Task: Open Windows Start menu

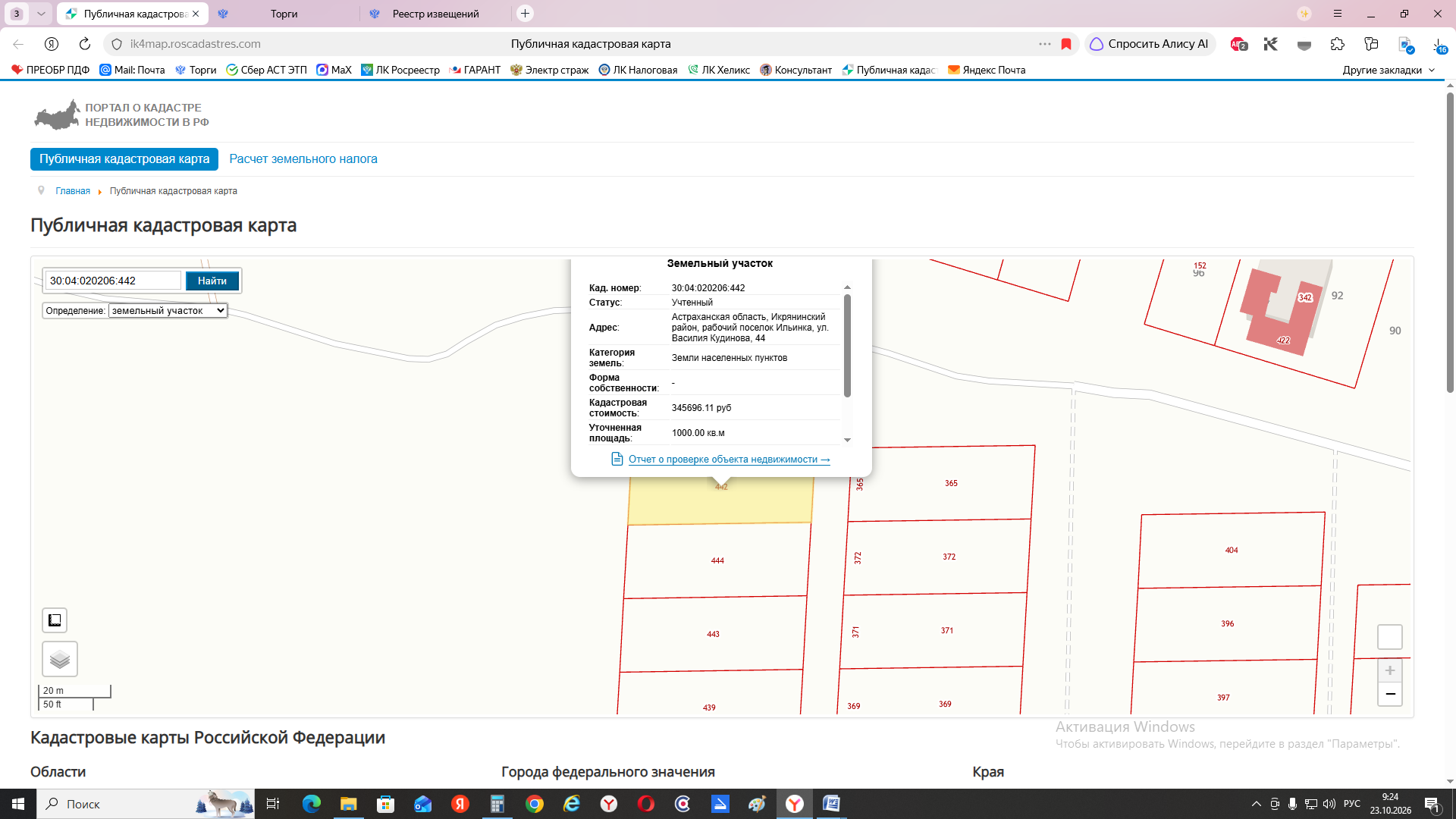Action: coord(18,804)
